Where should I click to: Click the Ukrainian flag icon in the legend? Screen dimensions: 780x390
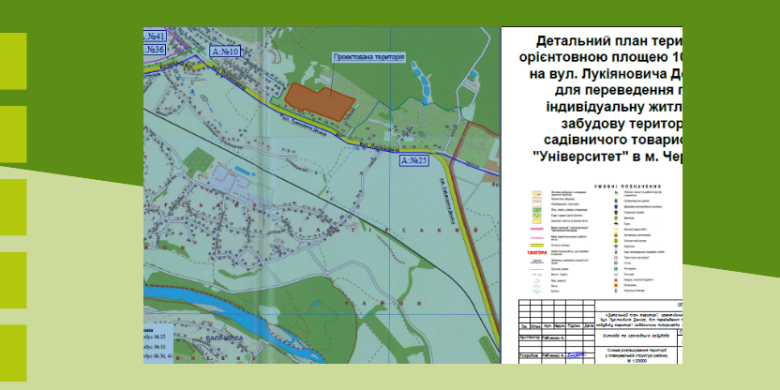(x=616, y=193)
